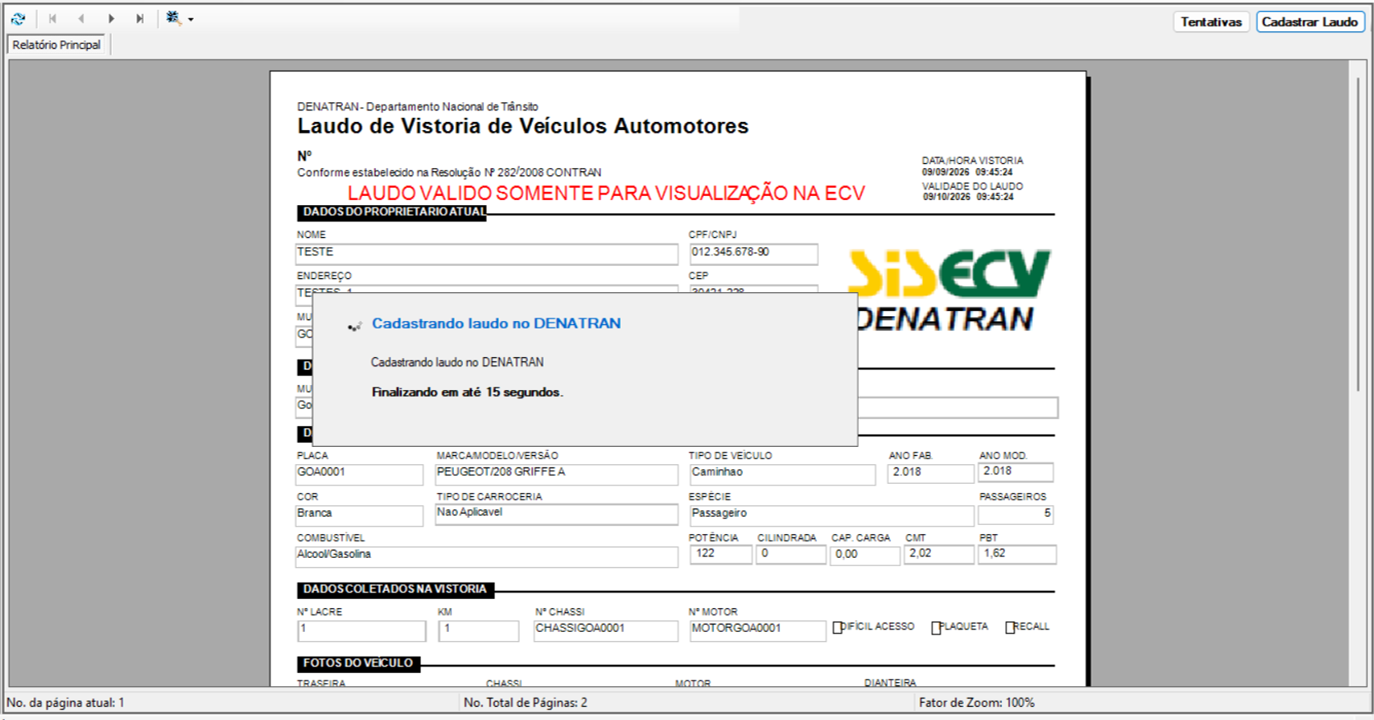Advance to the next report page
The height and width of the screenshot is (720, 1374).
[x=111, y=19]
